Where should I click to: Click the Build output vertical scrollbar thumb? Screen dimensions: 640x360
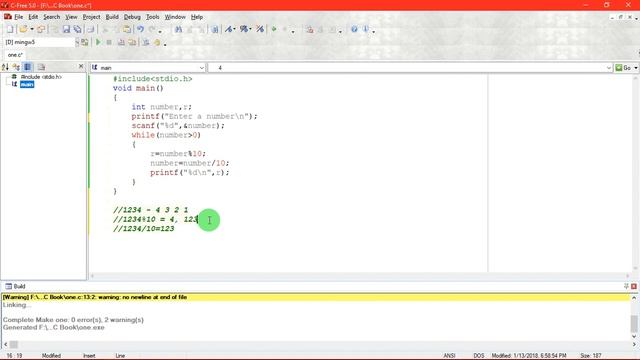tap(634, 324)
